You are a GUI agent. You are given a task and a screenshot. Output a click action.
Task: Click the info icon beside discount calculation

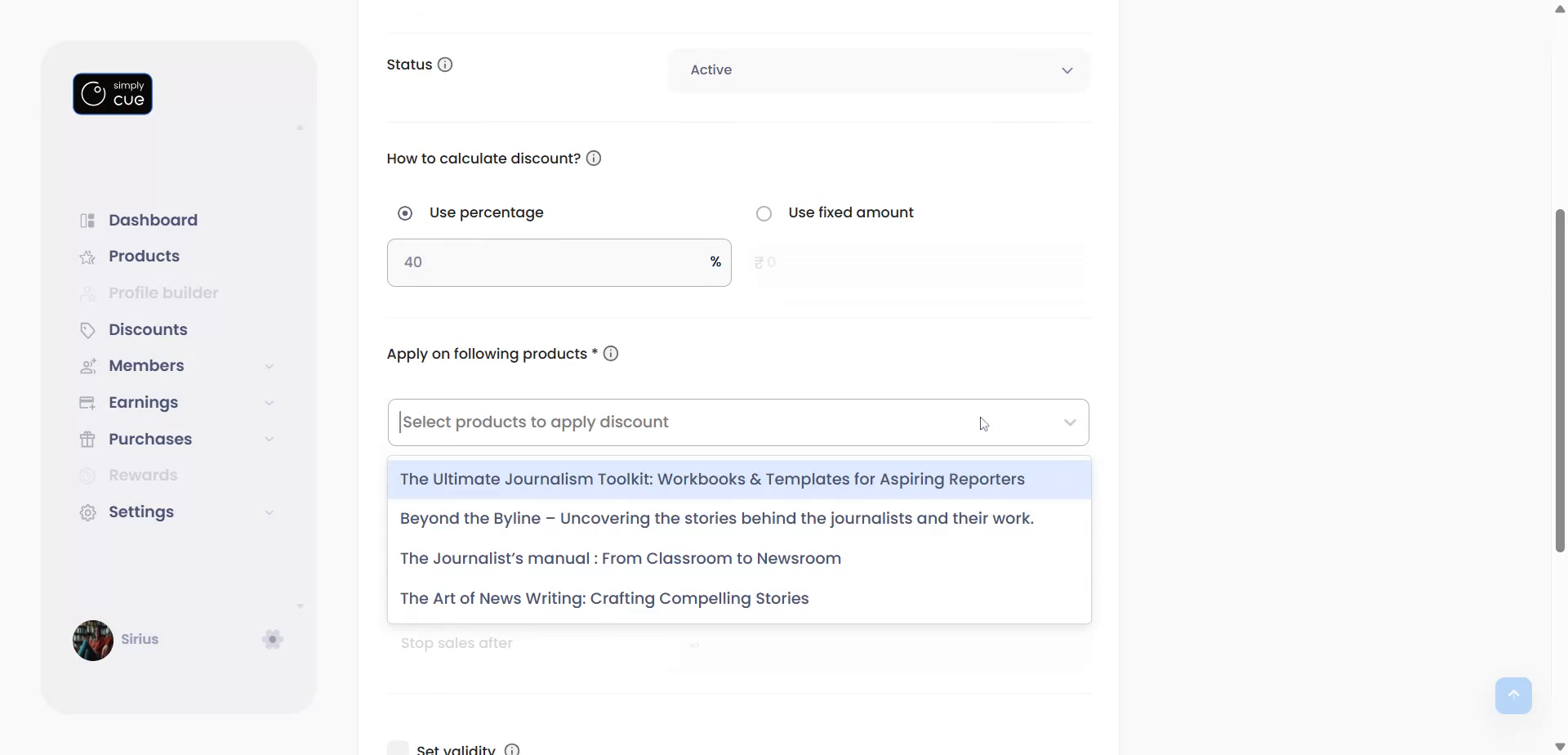[594, 159]
